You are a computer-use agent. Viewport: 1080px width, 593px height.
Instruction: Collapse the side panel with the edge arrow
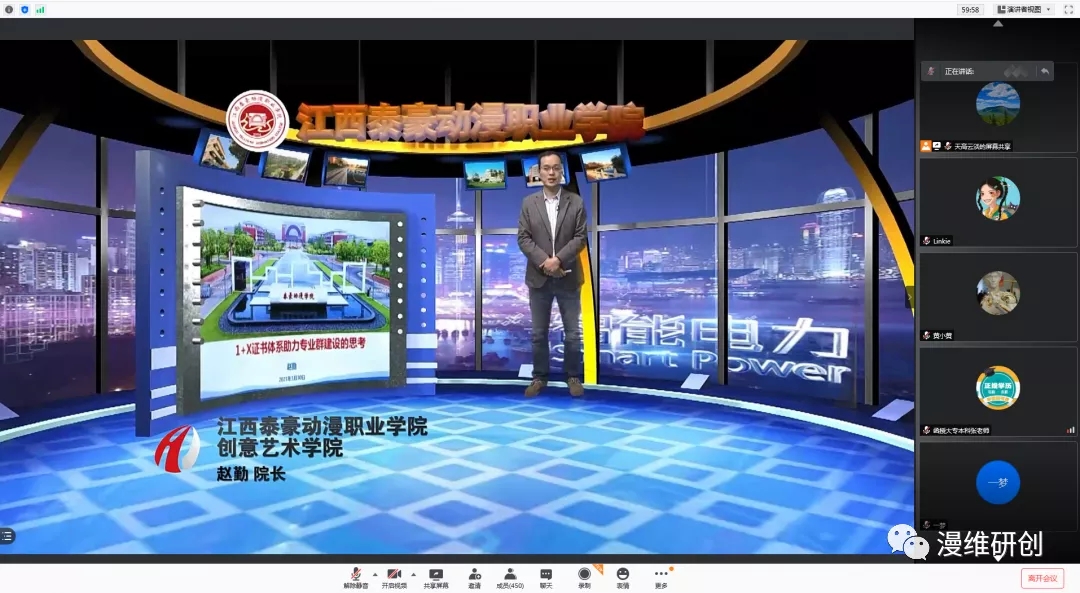[909, 298]
